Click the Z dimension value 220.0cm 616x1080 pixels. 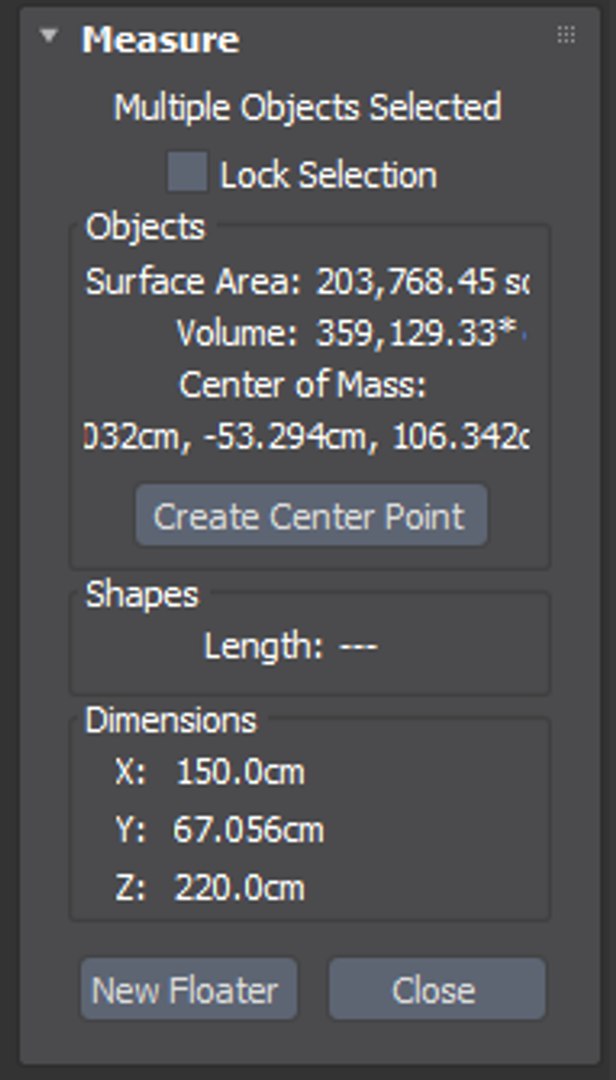(239, 888)
